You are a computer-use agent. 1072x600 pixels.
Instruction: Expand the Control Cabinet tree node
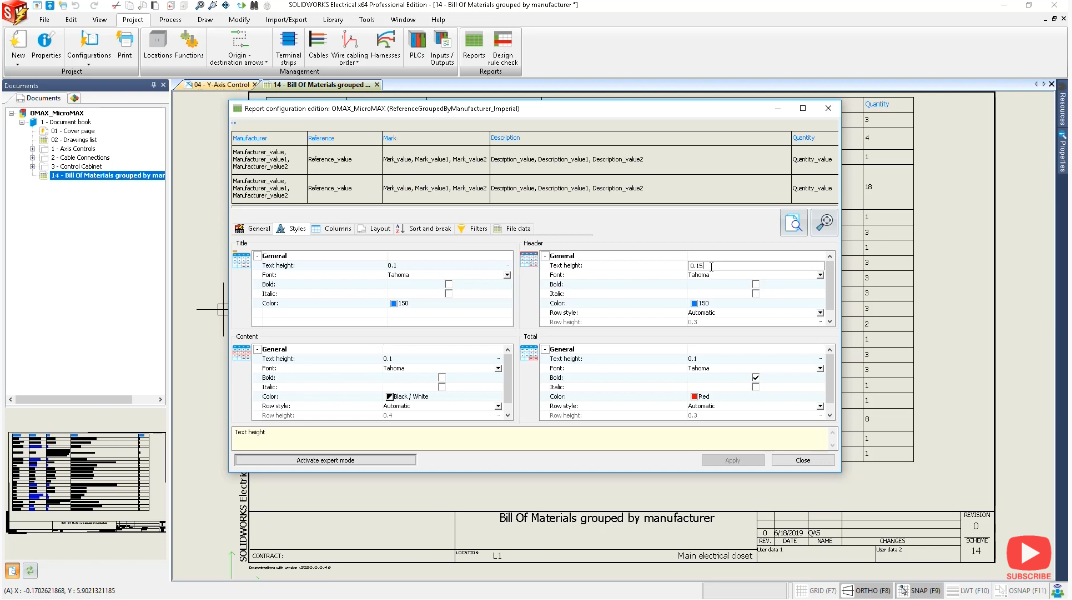pos(32,167)
